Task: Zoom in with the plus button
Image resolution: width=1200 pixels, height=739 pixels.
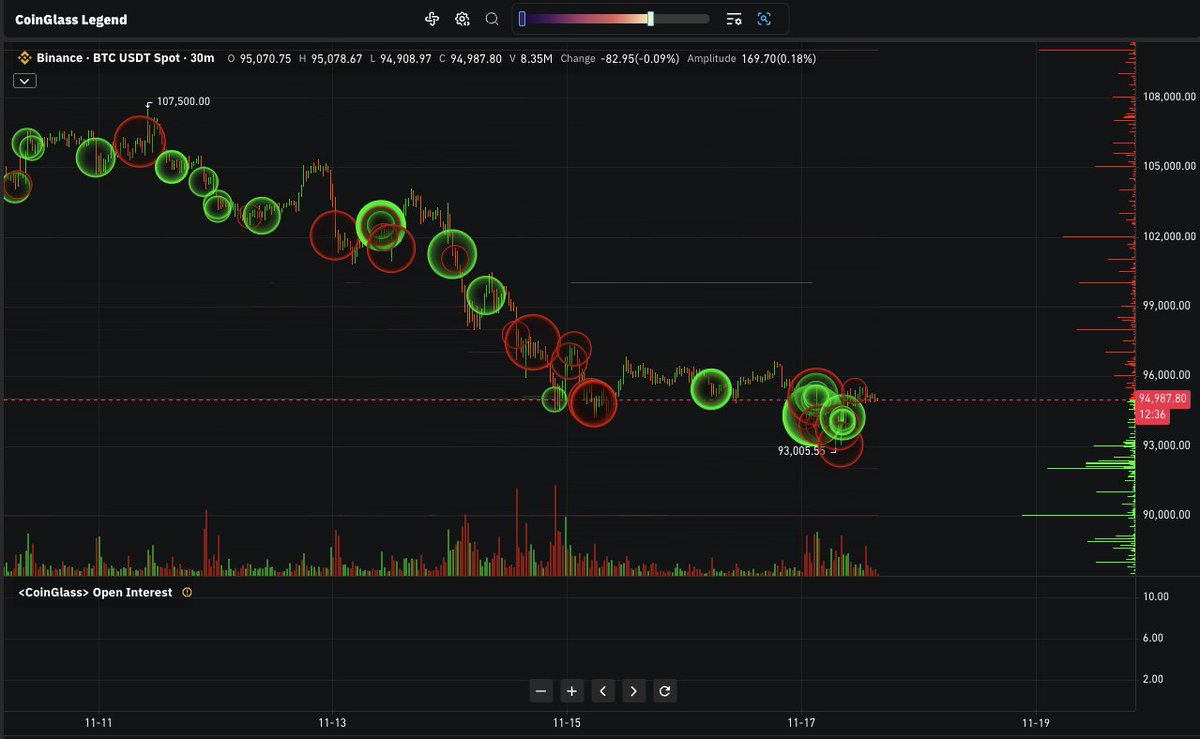Action: point(572,690)
